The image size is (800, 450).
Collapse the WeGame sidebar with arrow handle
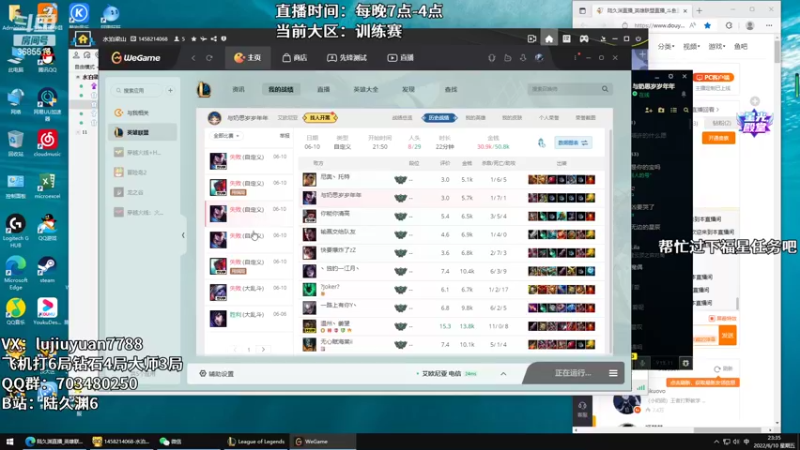click(183, 235)
